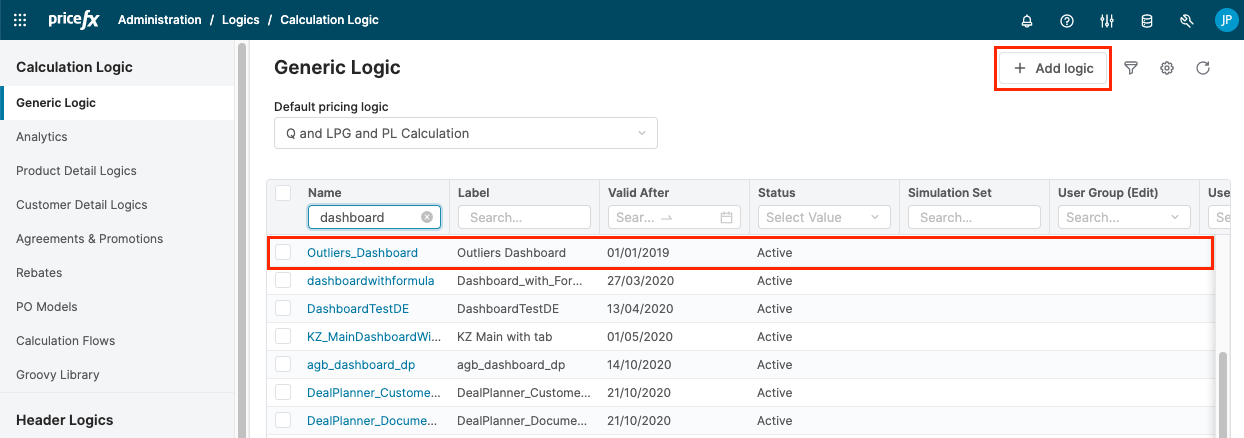Screen dimensions: 1244x438
Task: Refresh the Generic Logic table
Action: click(1203, 68)
